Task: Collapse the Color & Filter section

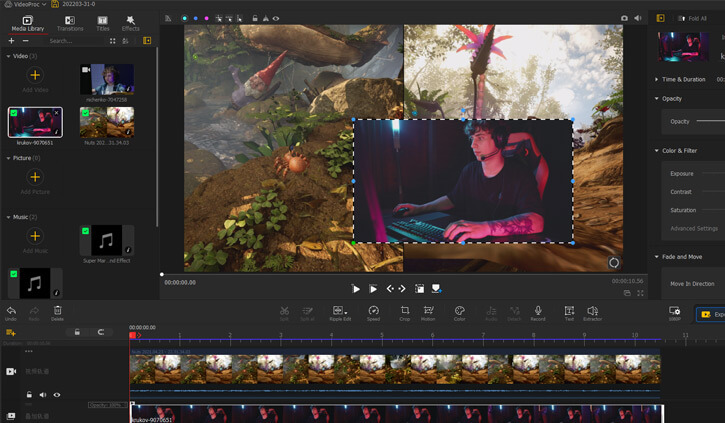Action: point(657,151)
